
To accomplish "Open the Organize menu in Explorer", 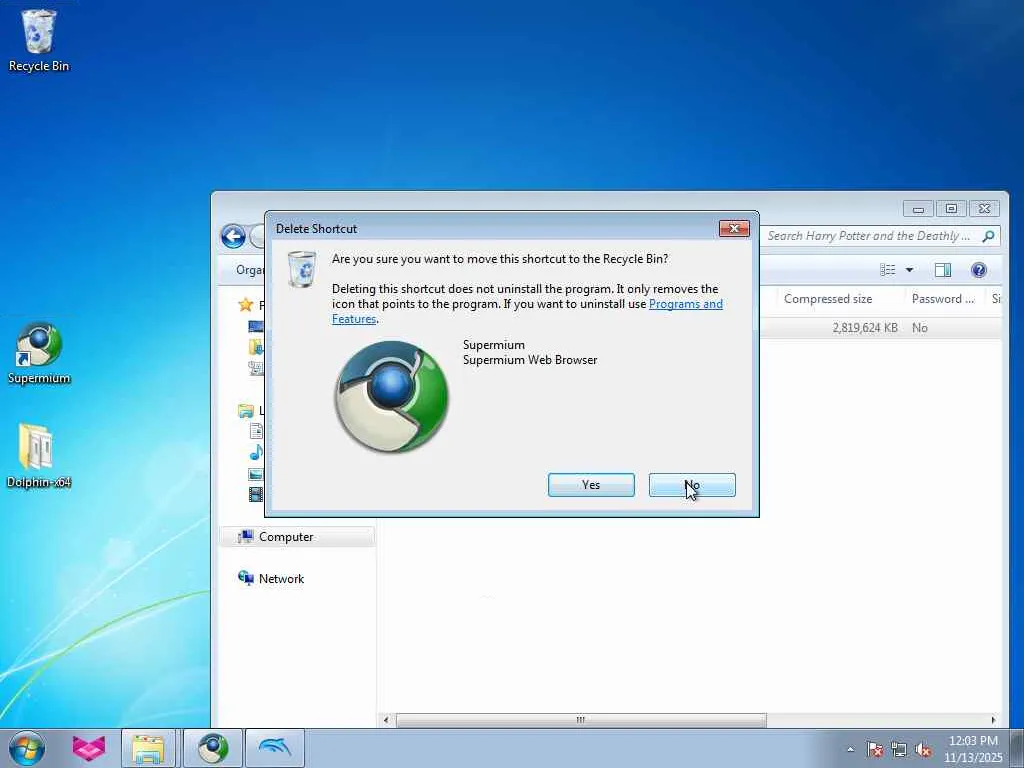I will 249,270.
